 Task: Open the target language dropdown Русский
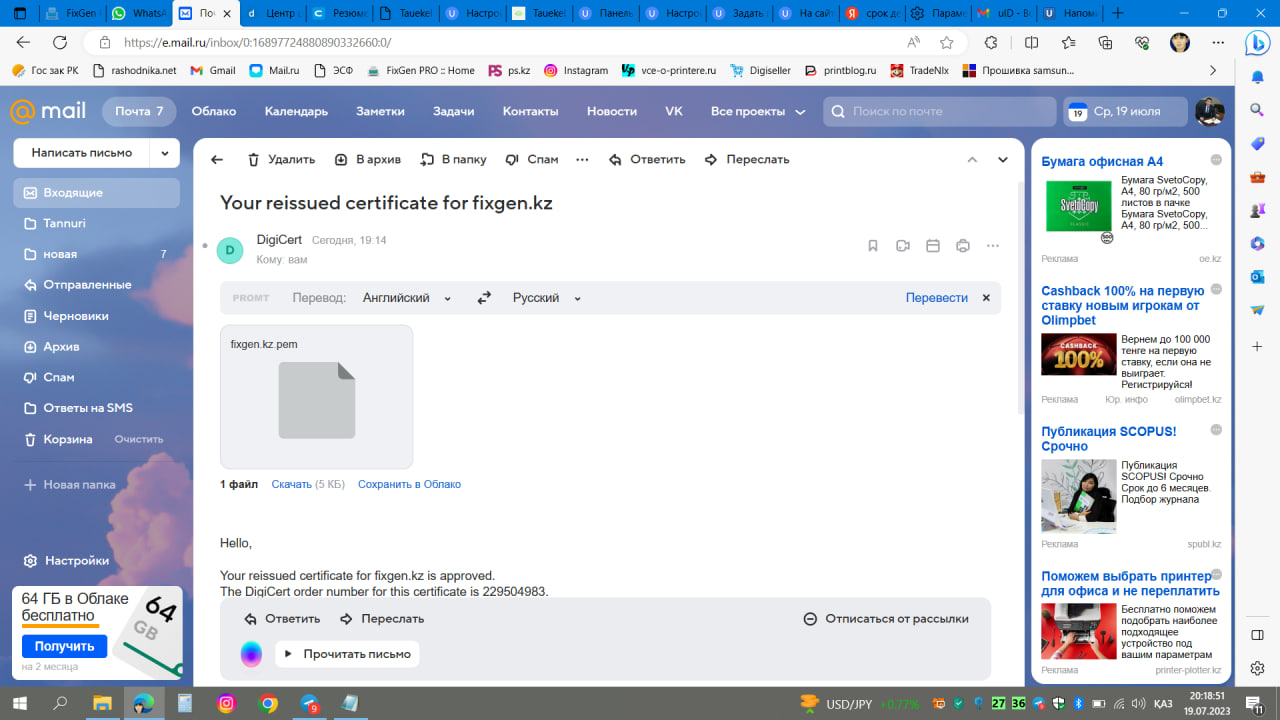pyautogui.click(x=547, y=298)
